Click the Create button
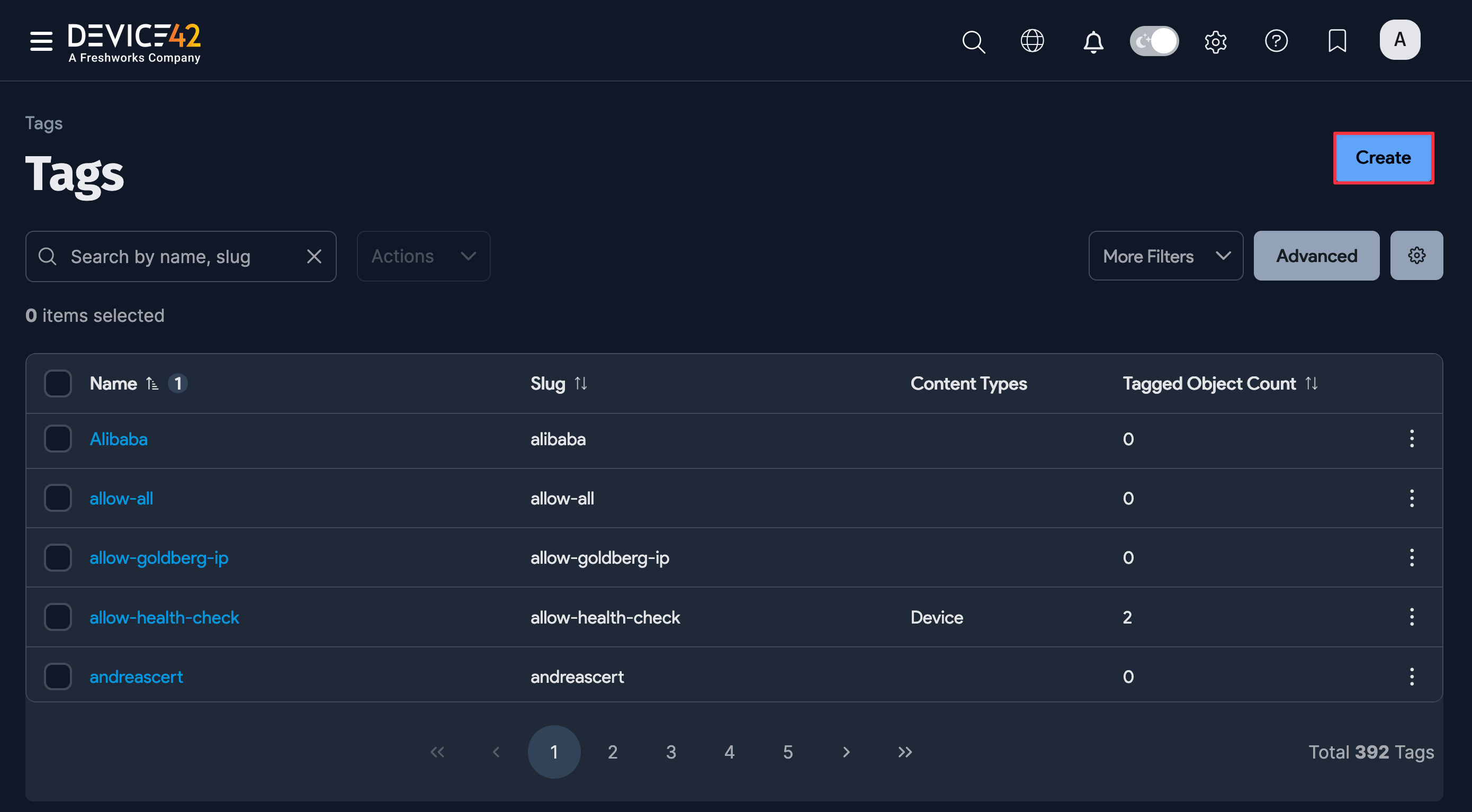The image size is (1472, 812). click(x=1383, y=158)
